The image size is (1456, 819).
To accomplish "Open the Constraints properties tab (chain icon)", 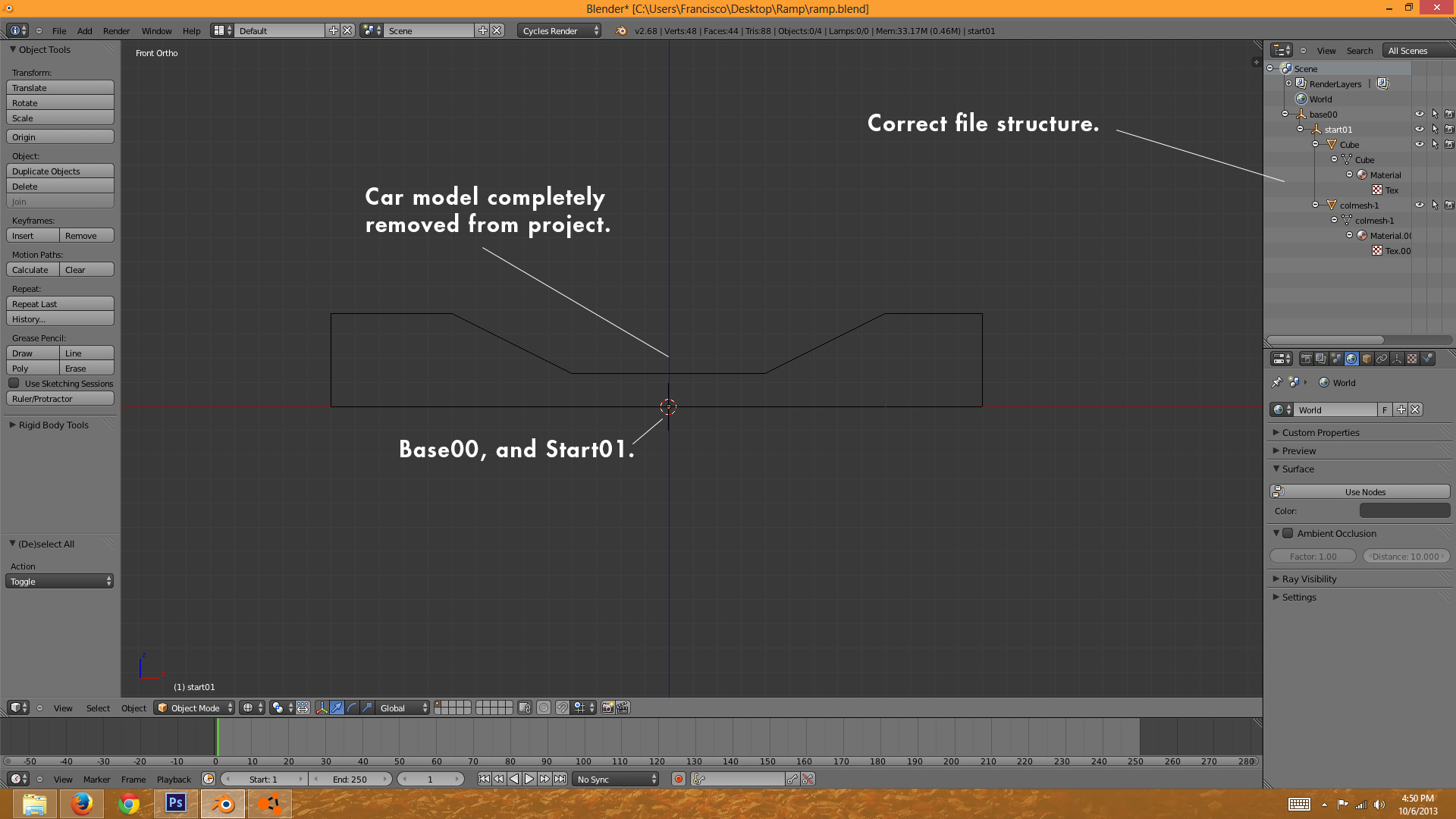I will click(x=1382, y=359).
